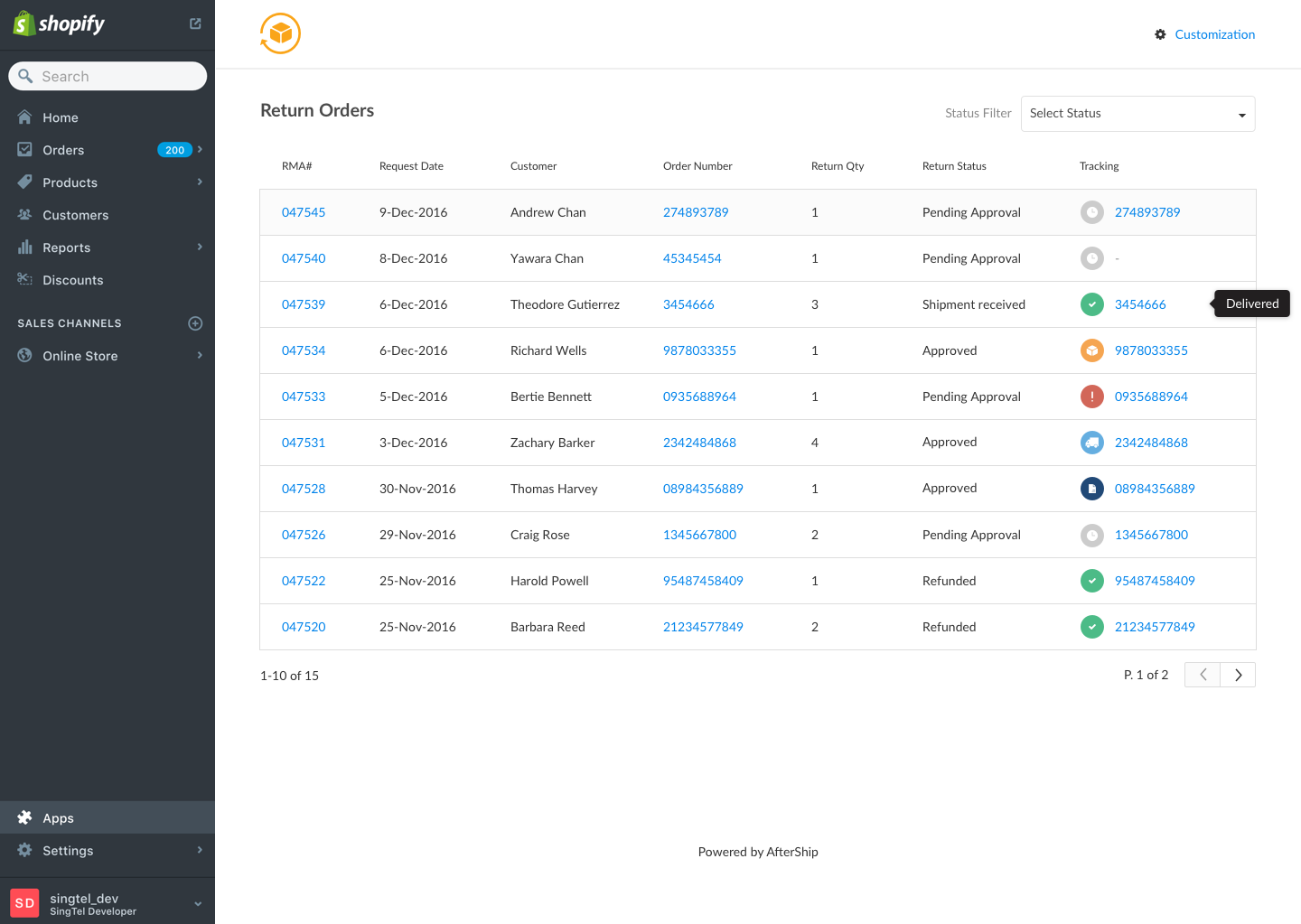
Task: Click the AfterShip Returns box logo
Action: (280, 34)
